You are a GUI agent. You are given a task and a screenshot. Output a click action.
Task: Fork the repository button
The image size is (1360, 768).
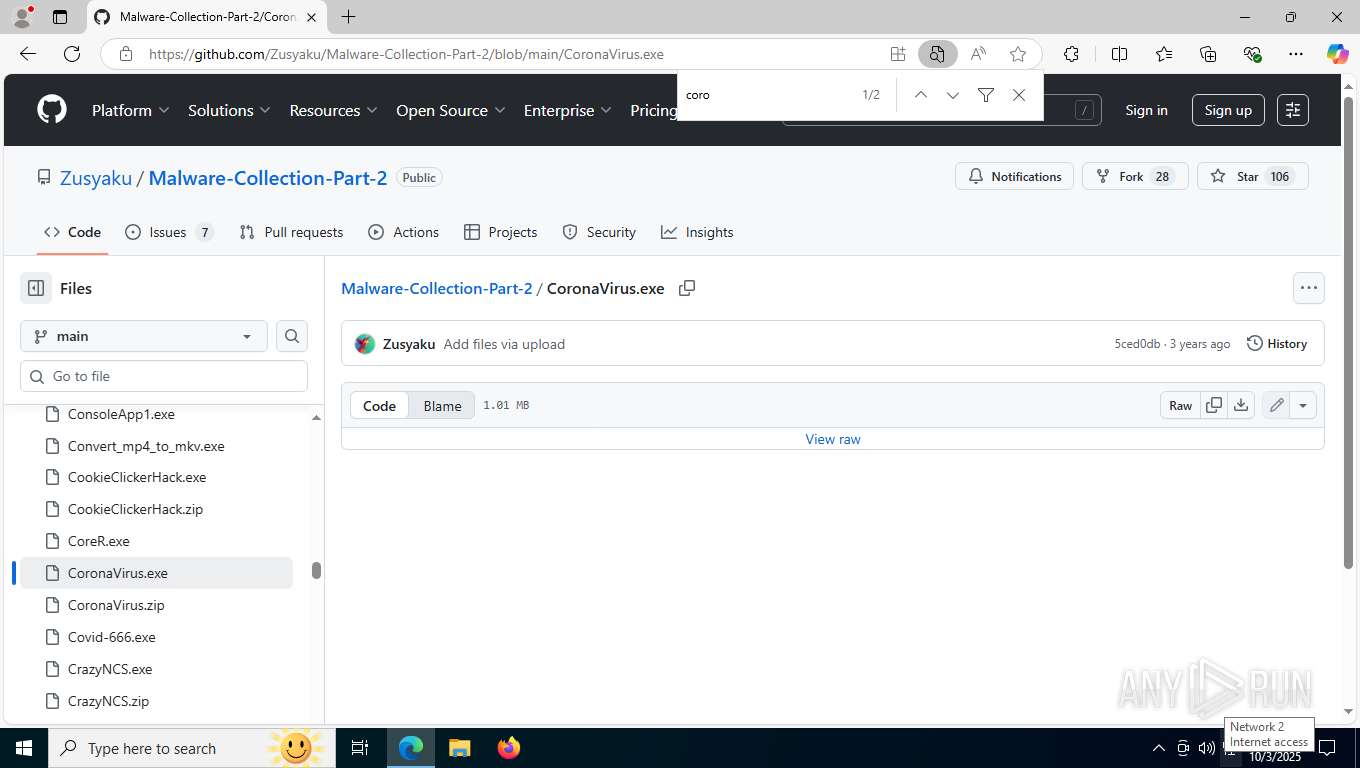click(x=1135, y=176)
